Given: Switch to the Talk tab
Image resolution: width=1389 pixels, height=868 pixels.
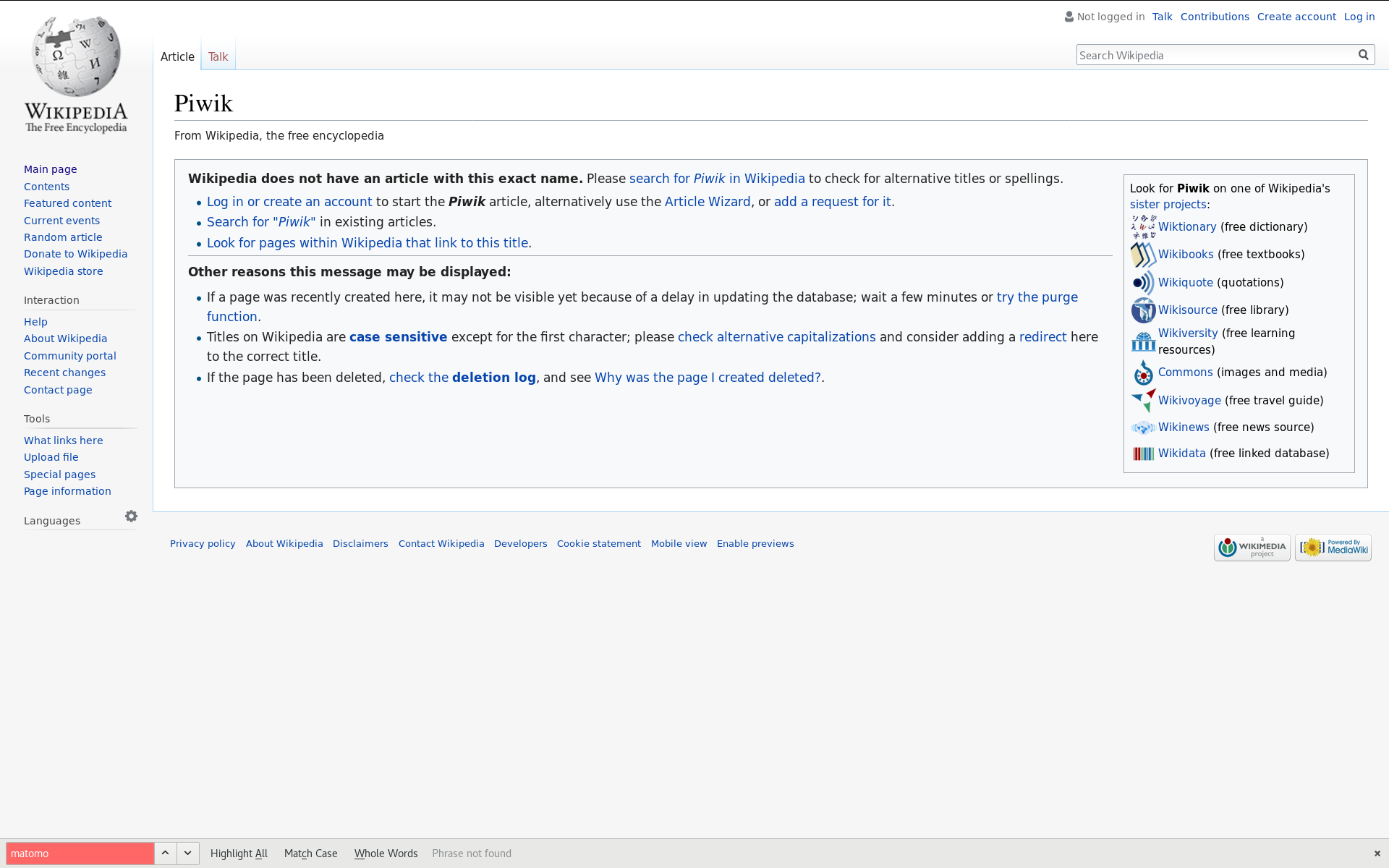Looking at the screenshot, I should click(218, 56).
